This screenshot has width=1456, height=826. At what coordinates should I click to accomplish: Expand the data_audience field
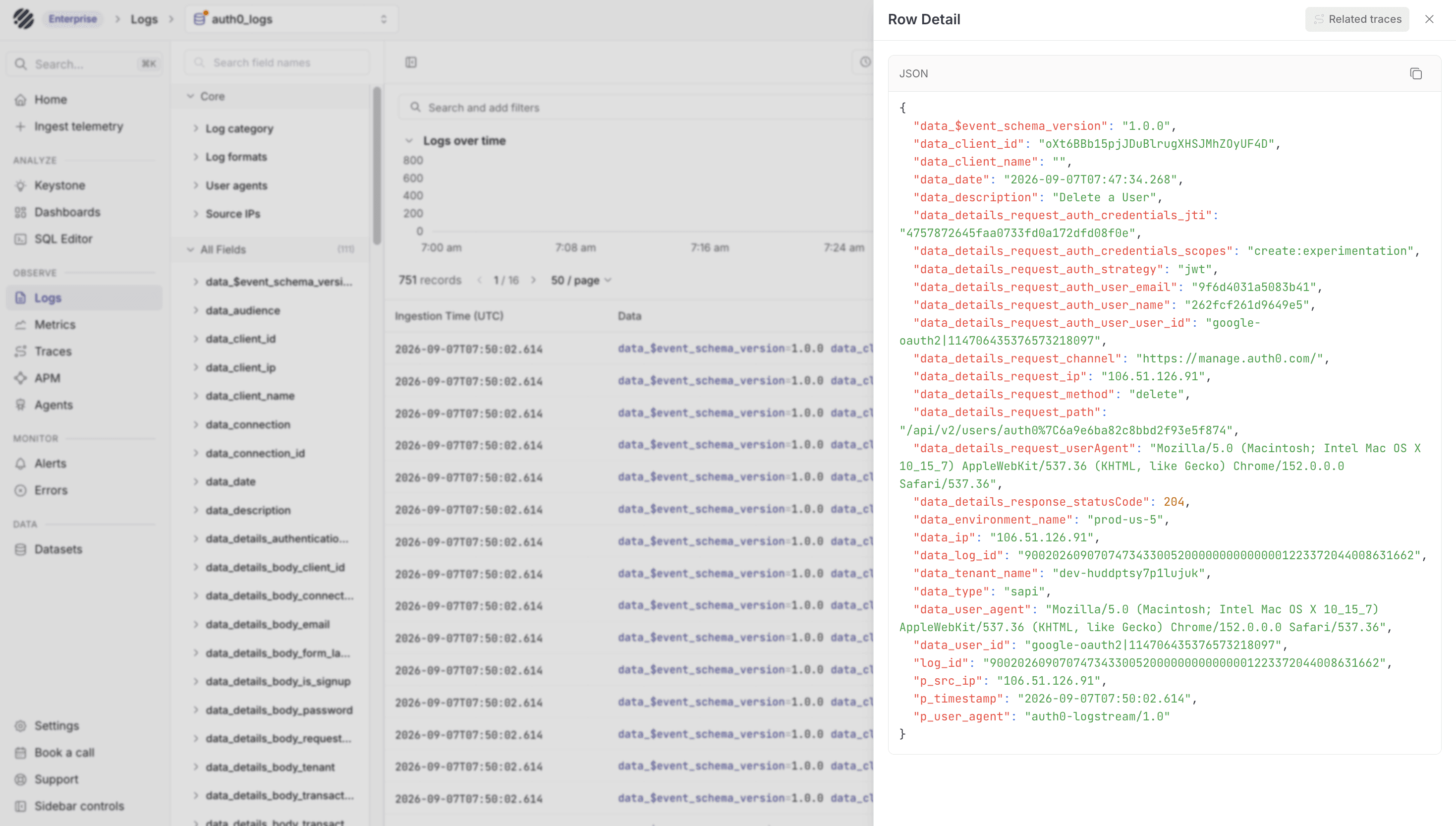pos(196,310)
